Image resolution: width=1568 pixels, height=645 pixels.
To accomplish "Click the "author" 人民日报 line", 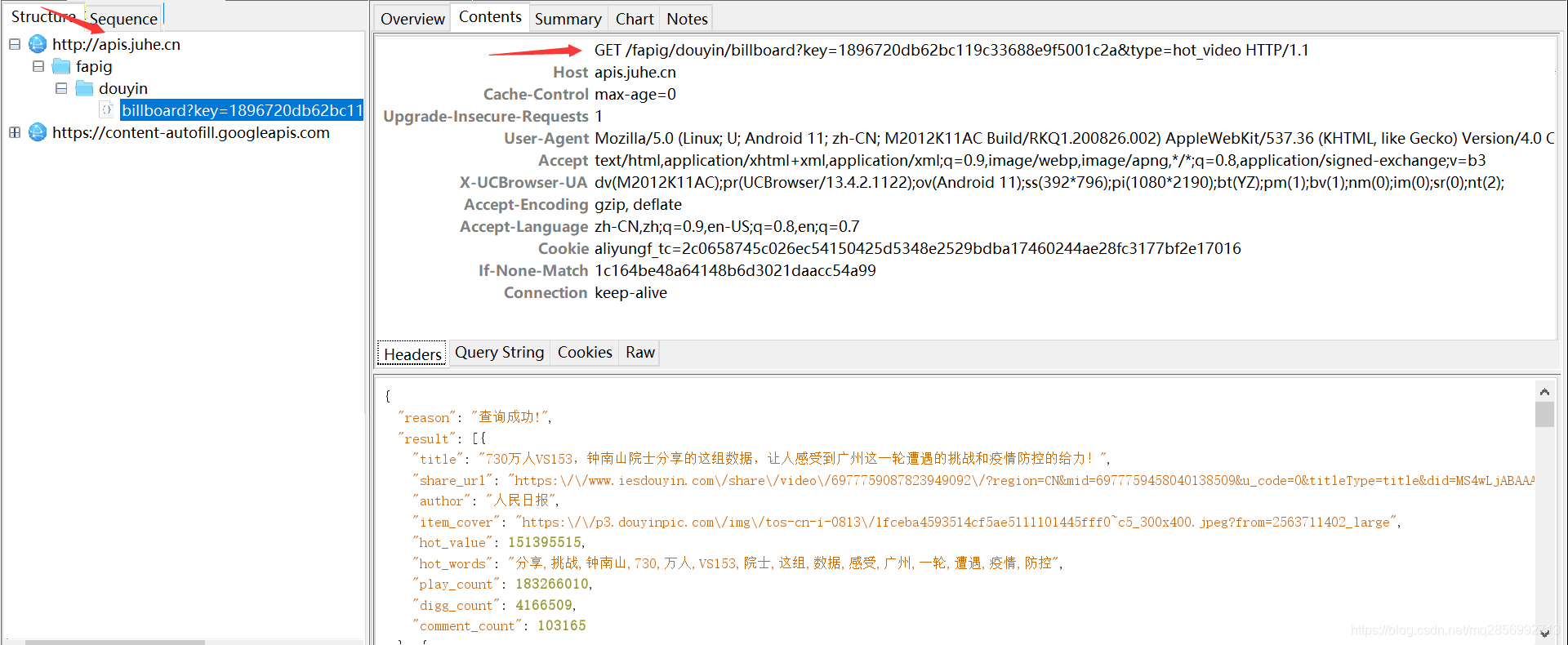I will click(486, 500).
